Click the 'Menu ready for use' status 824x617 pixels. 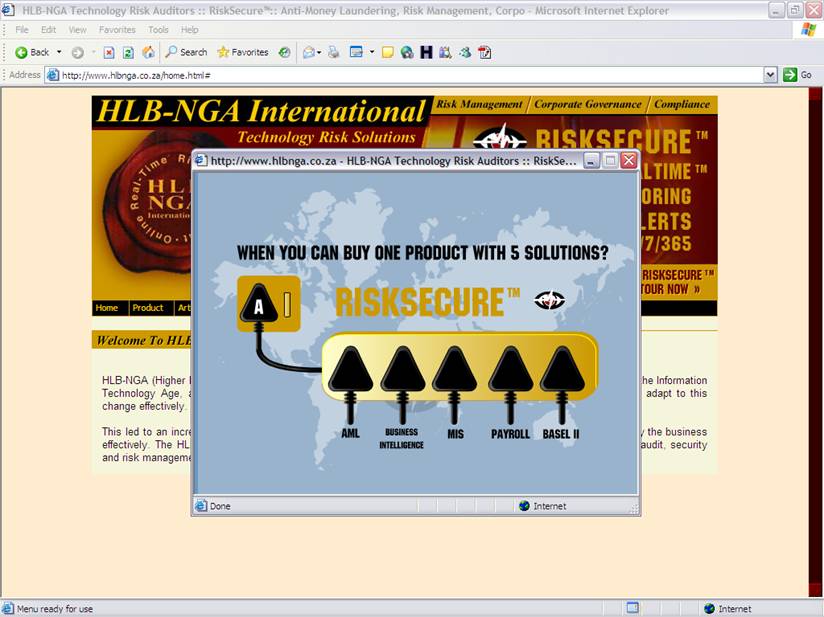pyautogui.click(x=55, y=609)
